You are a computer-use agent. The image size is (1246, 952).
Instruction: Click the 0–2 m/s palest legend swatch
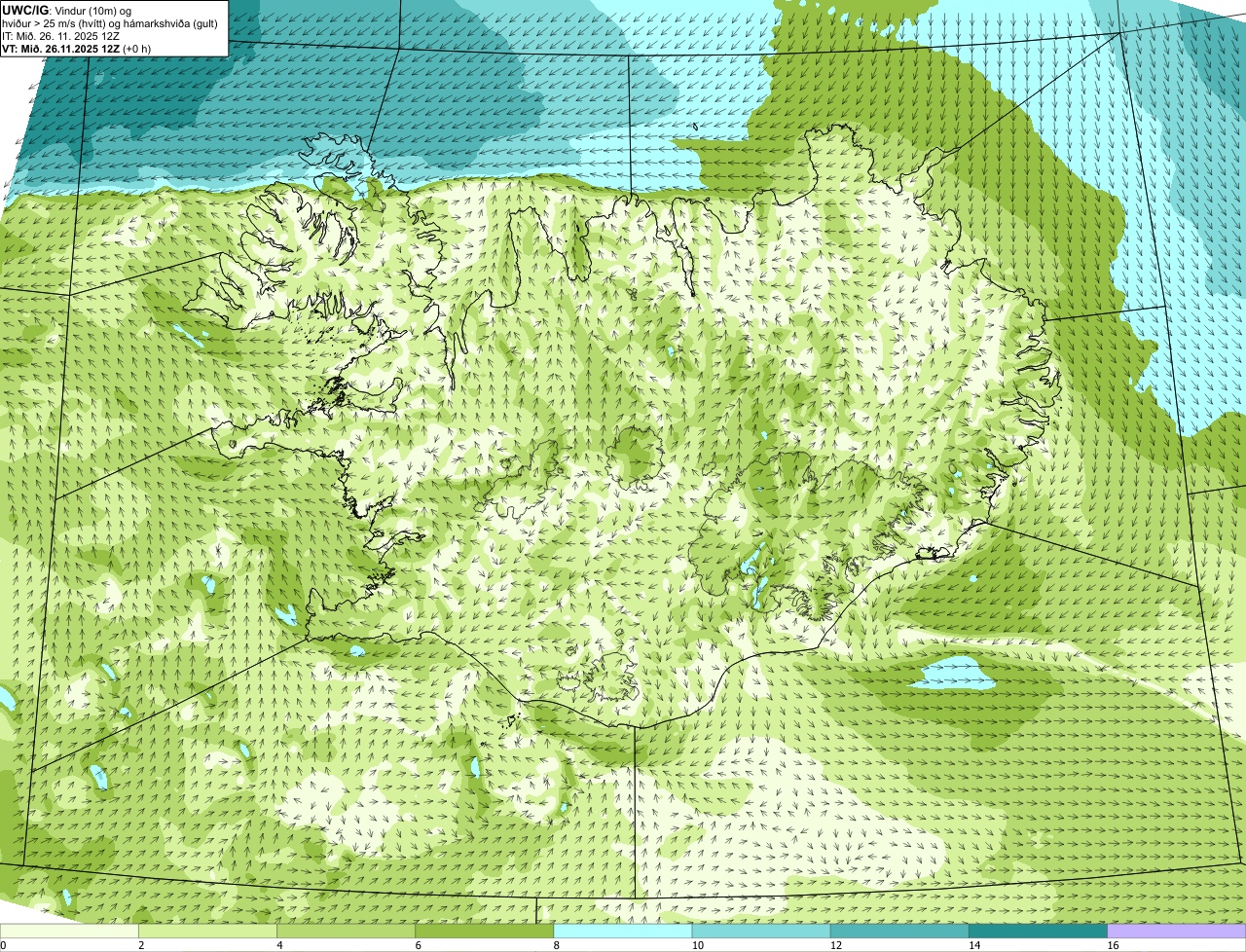pos(69,932)
